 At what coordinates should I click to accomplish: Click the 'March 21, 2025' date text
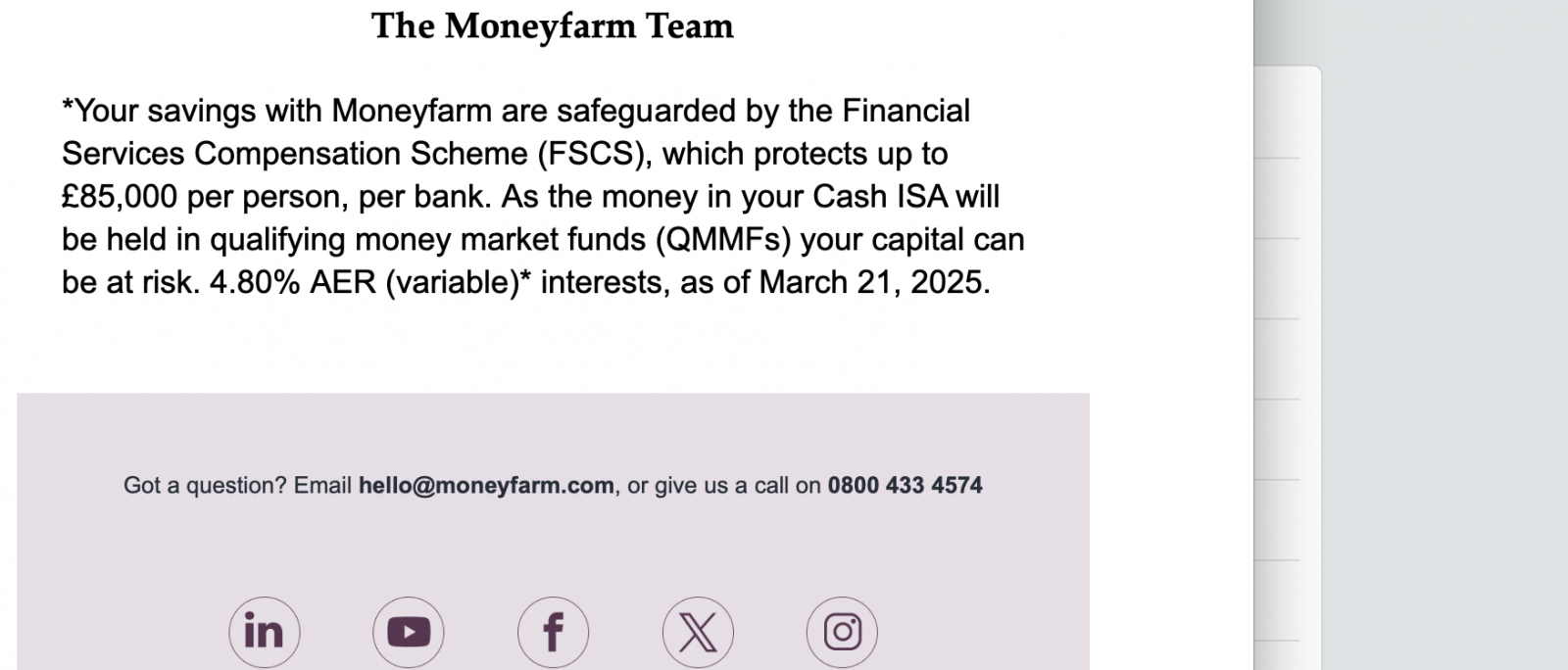click(873, 283)
